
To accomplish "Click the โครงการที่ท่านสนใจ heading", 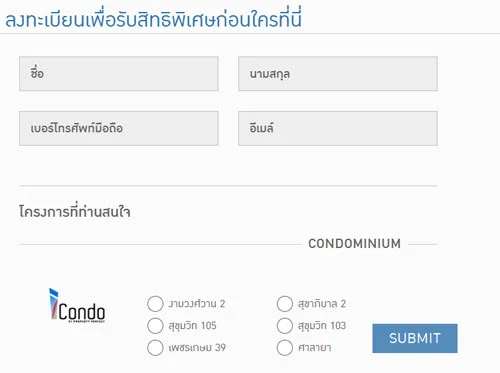I will click(x=75, y=212).
